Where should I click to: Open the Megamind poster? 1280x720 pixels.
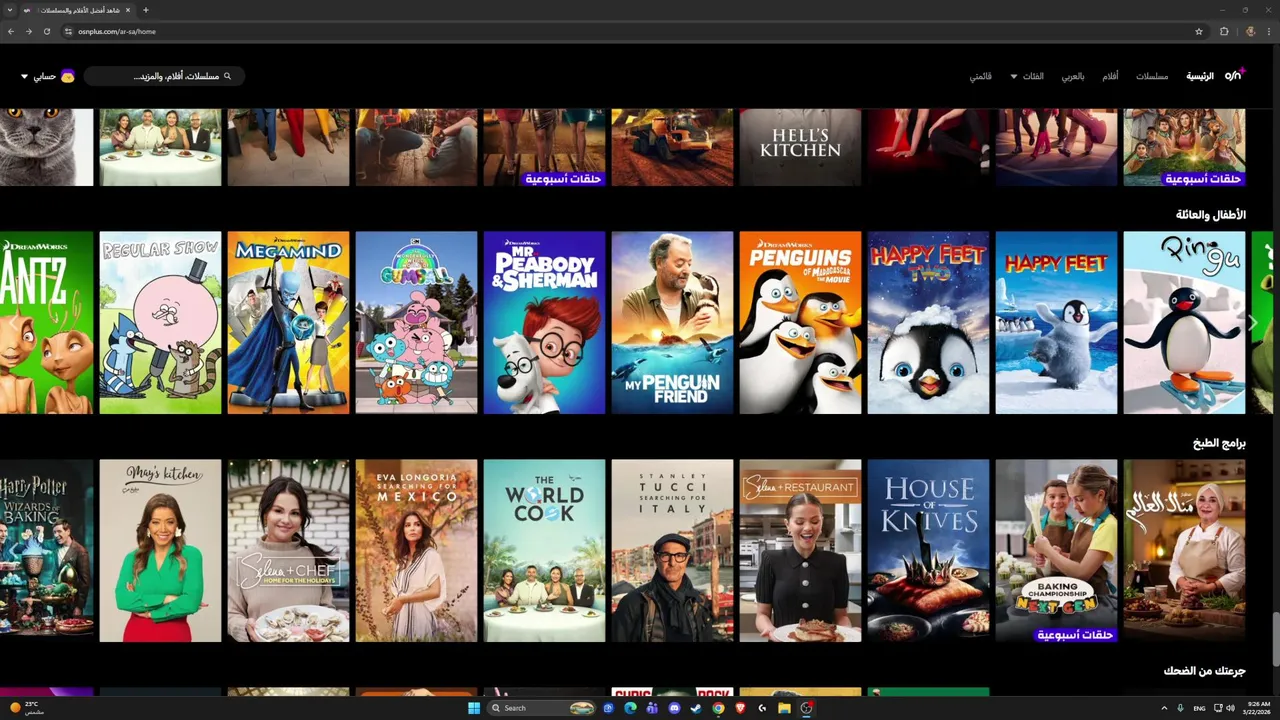[x=288, y=323]
